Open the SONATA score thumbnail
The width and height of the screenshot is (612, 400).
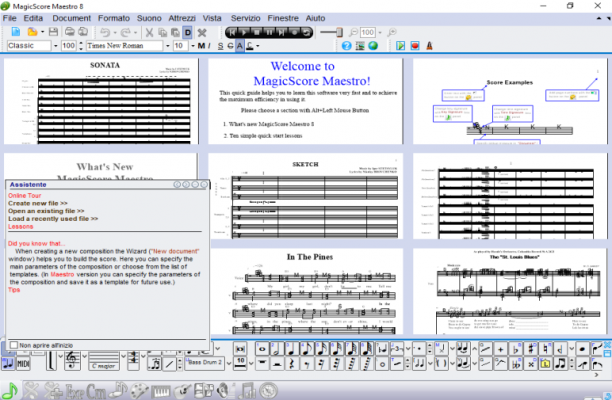(x=101, y=101)
